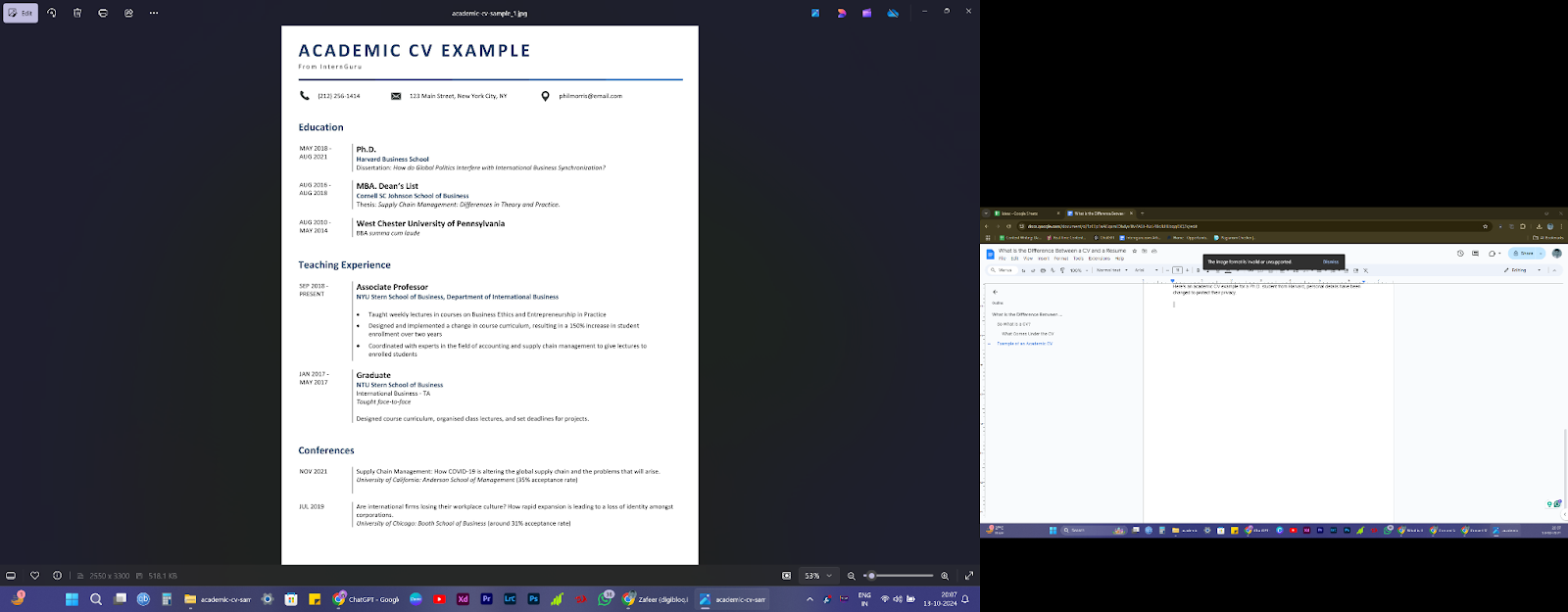
Task: Click the Search magnifier on main taskbar
Action: [96, 599]
